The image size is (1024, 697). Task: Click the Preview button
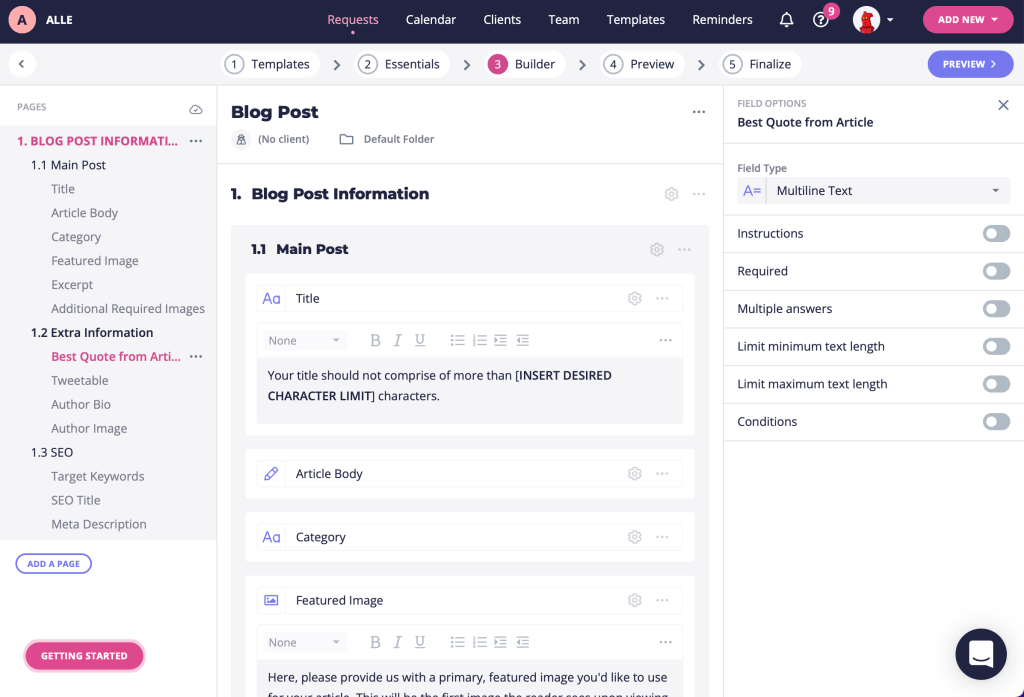point(970,64)
